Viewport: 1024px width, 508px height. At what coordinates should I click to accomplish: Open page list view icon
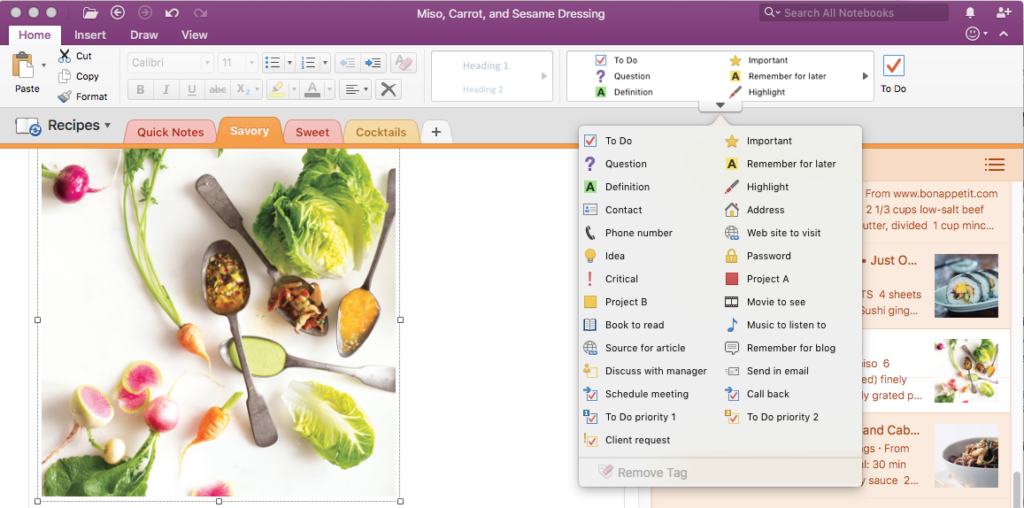coord(995,165)
